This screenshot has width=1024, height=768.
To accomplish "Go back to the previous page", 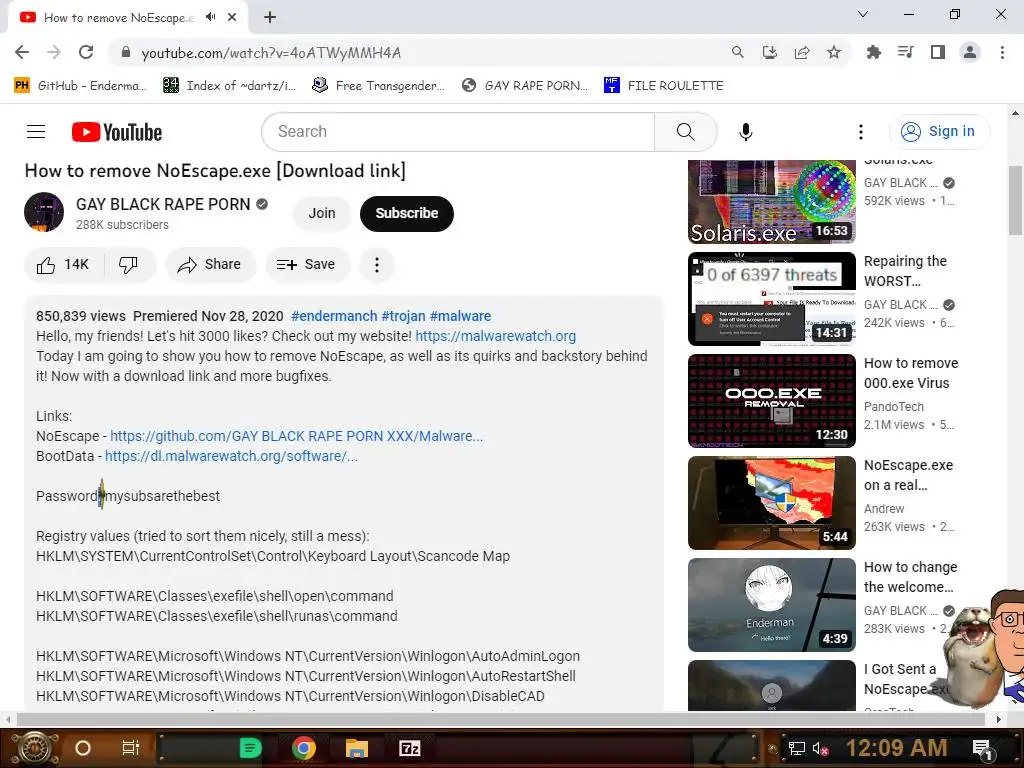I will coord(22,52).
